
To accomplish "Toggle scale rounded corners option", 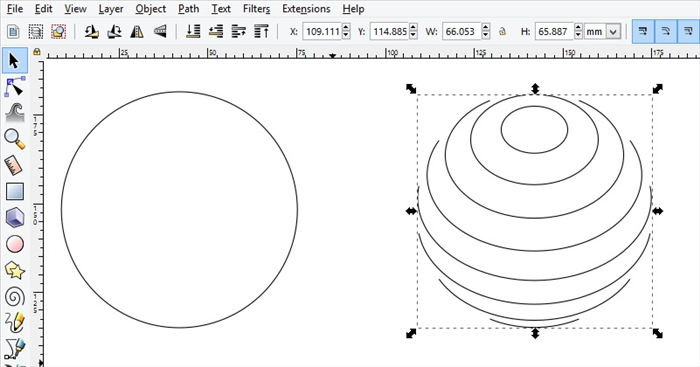I will point(666,32).
